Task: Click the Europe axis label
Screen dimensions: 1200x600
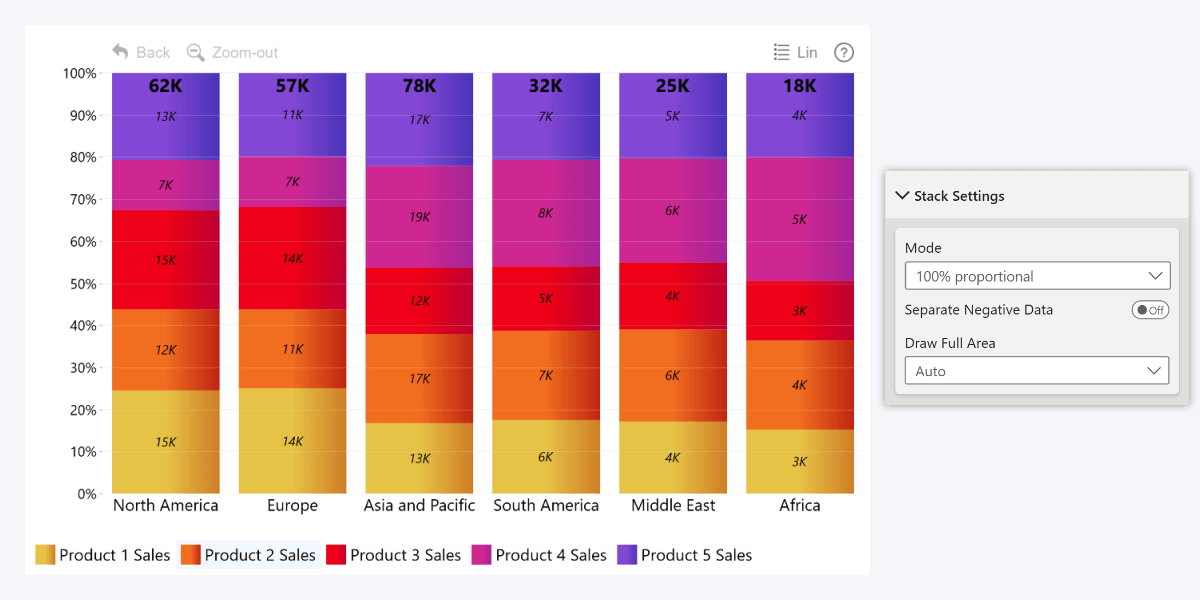Action: coord(292,505)
